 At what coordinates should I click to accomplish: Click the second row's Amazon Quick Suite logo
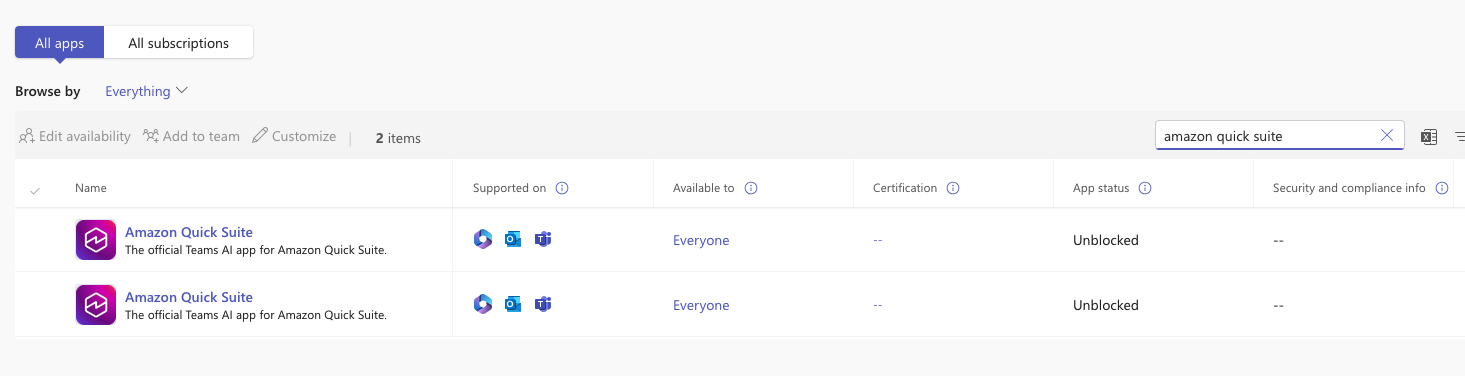point(96,305)
